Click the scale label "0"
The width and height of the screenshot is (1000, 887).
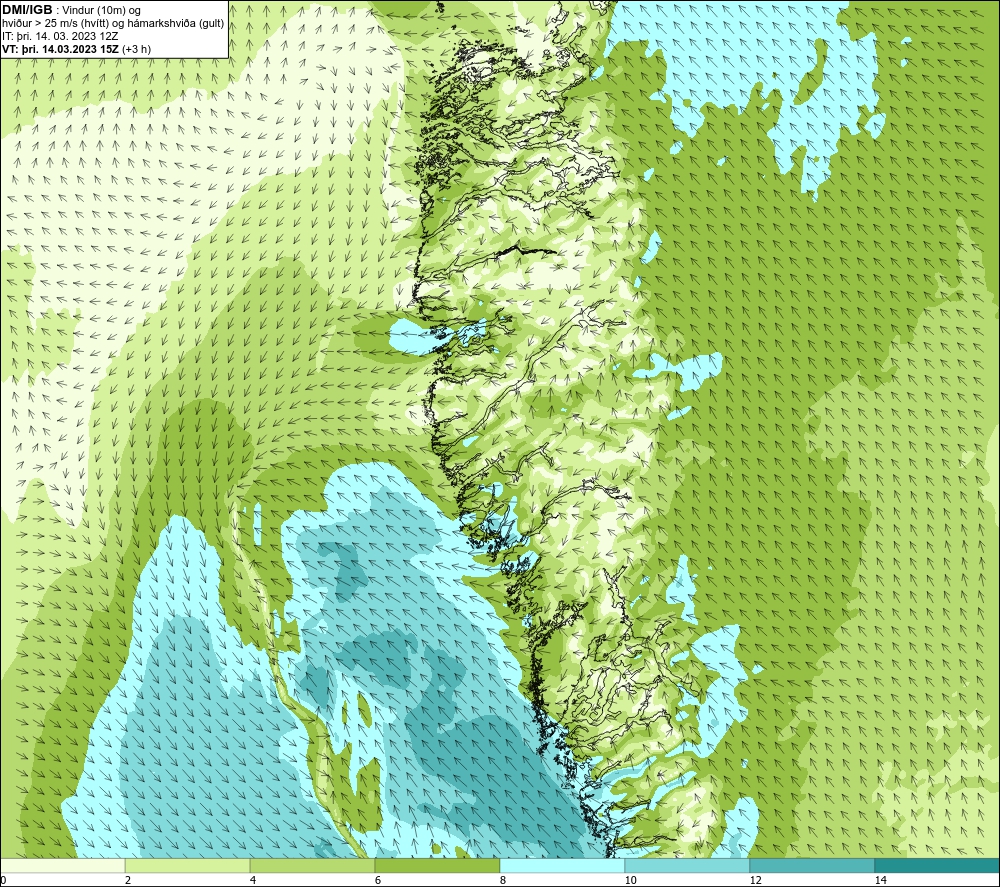point(3,881)
